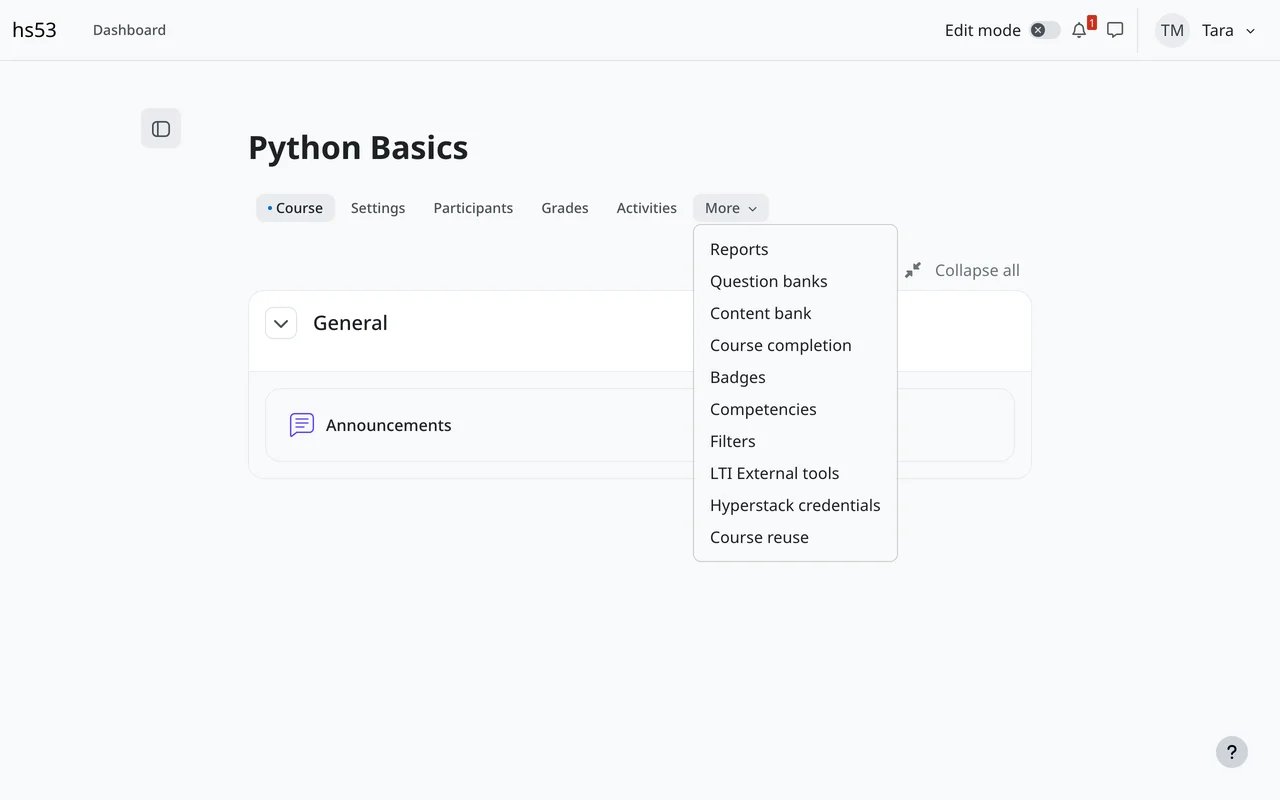Select Course completion menu item
This screenshot has height=800, width=1280.
click(x=795, y=345)
